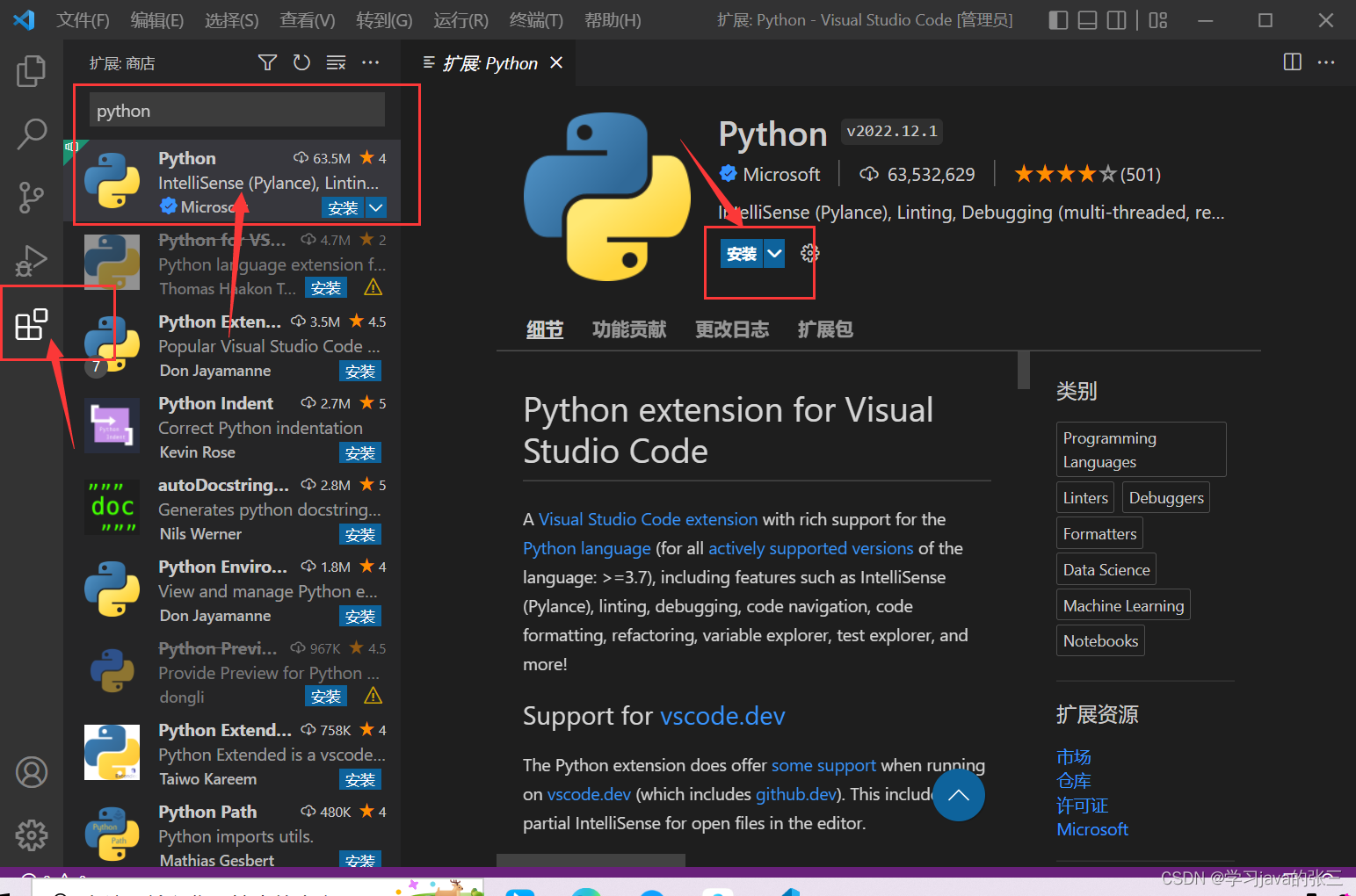Open editor more actions menu
Screen dimensions: 1356x896
point(1326,62)
